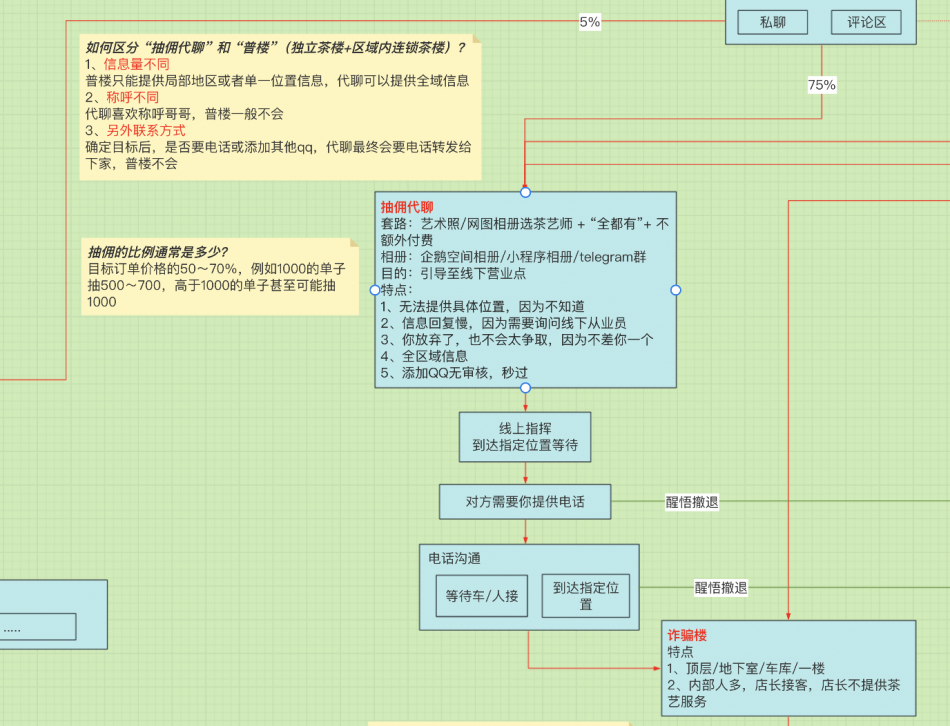Select the 等待车/人接 box
Viewport: 950px width, 726px height.
pyautogui.click(x=482, y=596)
